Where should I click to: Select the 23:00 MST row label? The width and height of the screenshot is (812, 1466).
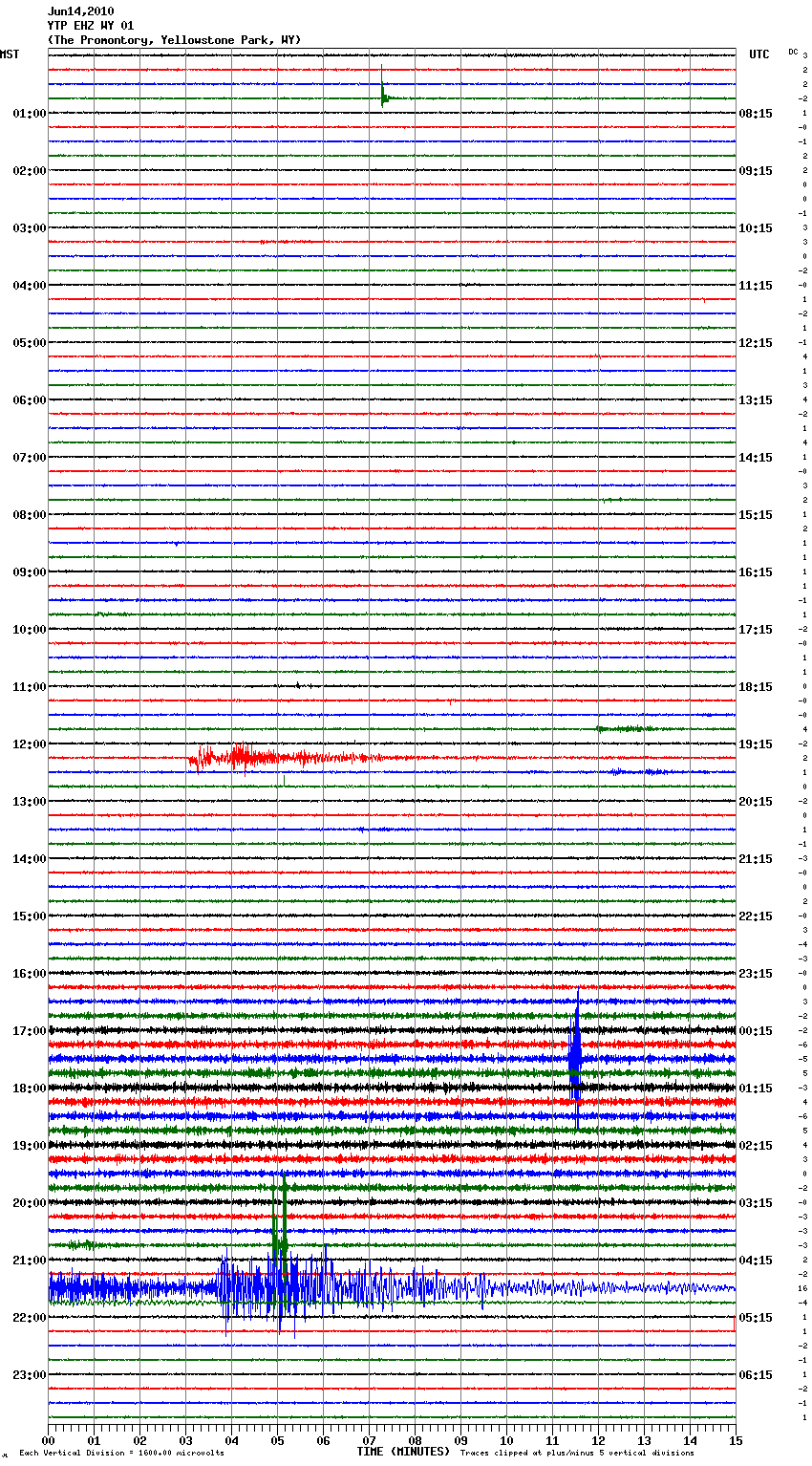[29, 1375]
